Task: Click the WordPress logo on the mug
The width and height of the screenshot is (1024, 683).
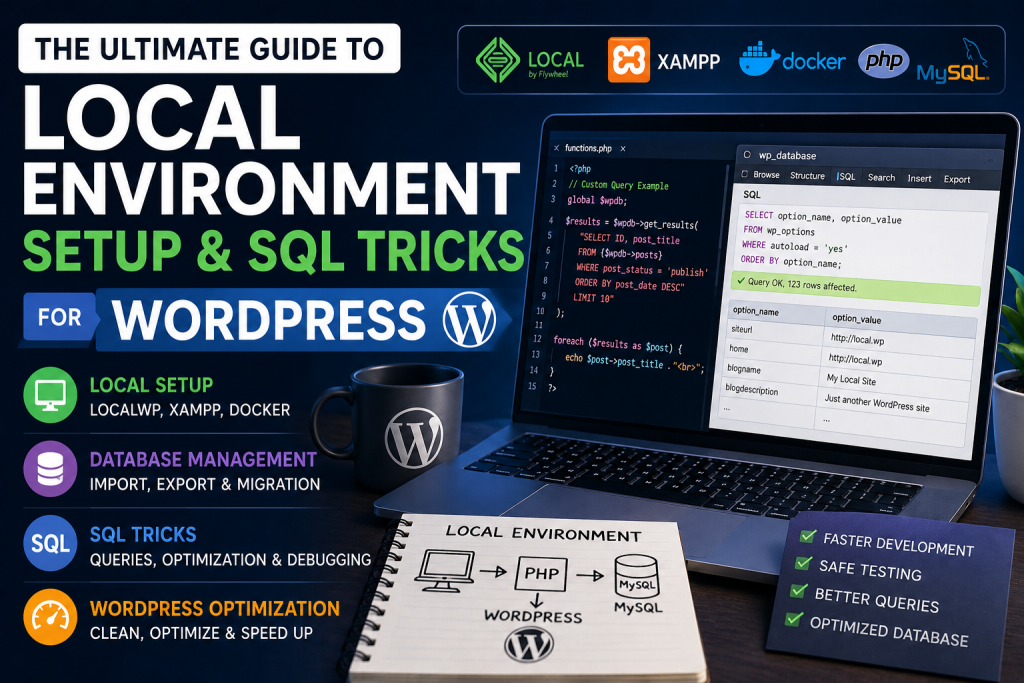Action: click(x=413, y=437)
